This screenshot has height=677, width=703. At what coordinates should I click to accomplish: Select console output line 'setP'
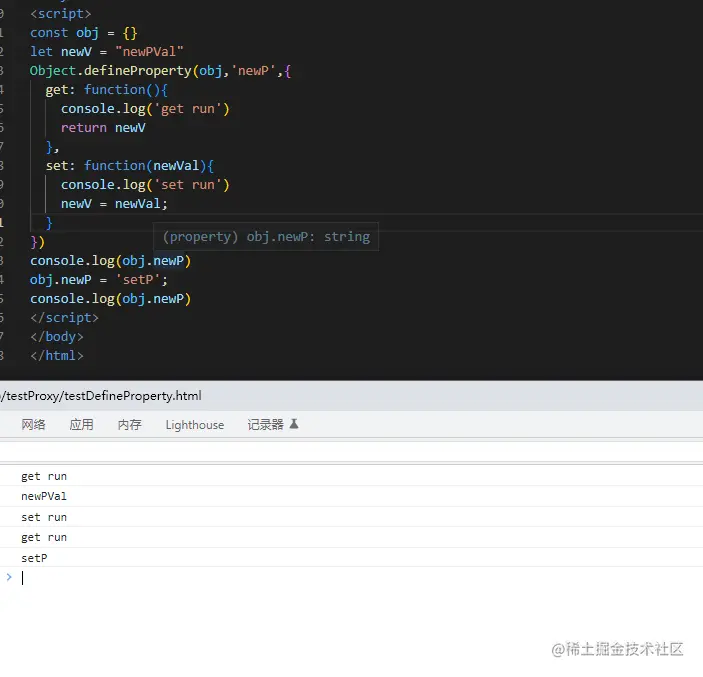tap(34, 558)
